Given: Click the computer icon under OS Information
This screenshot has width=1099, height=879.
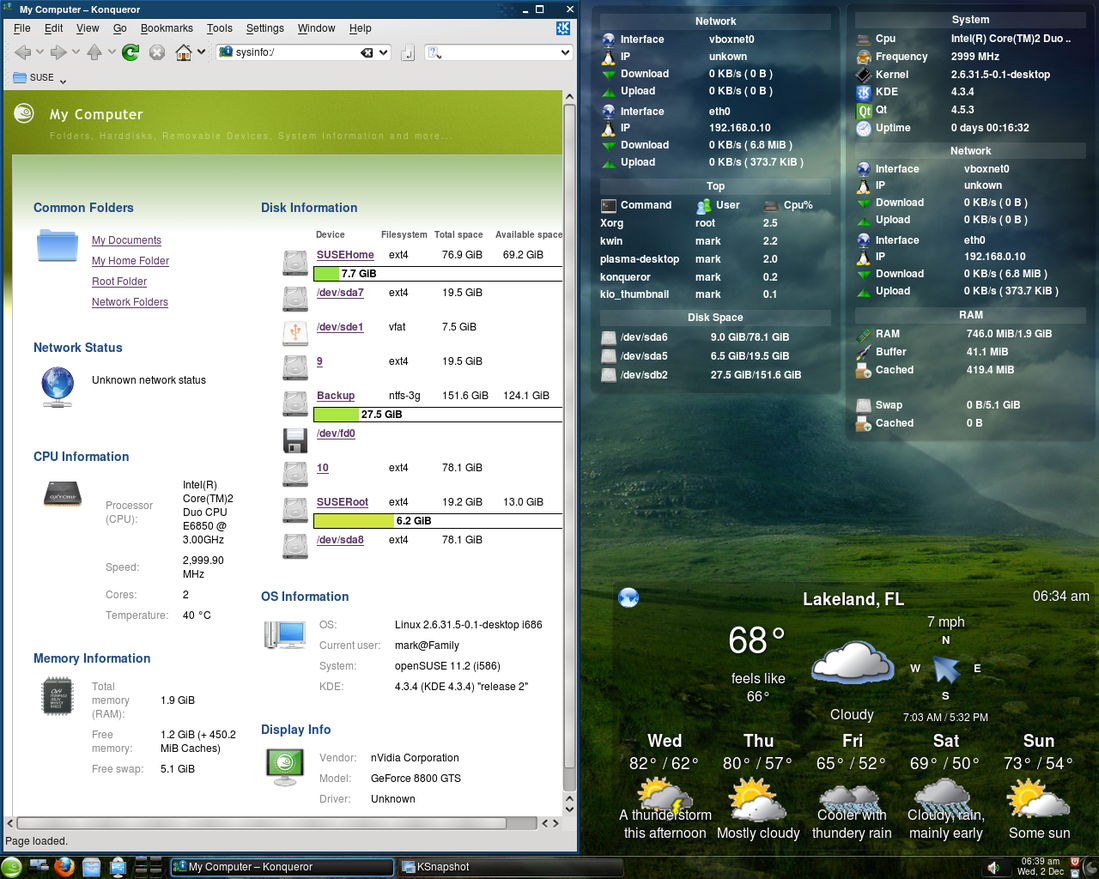Looking at the screenshot, I should (x=285, y=634).
